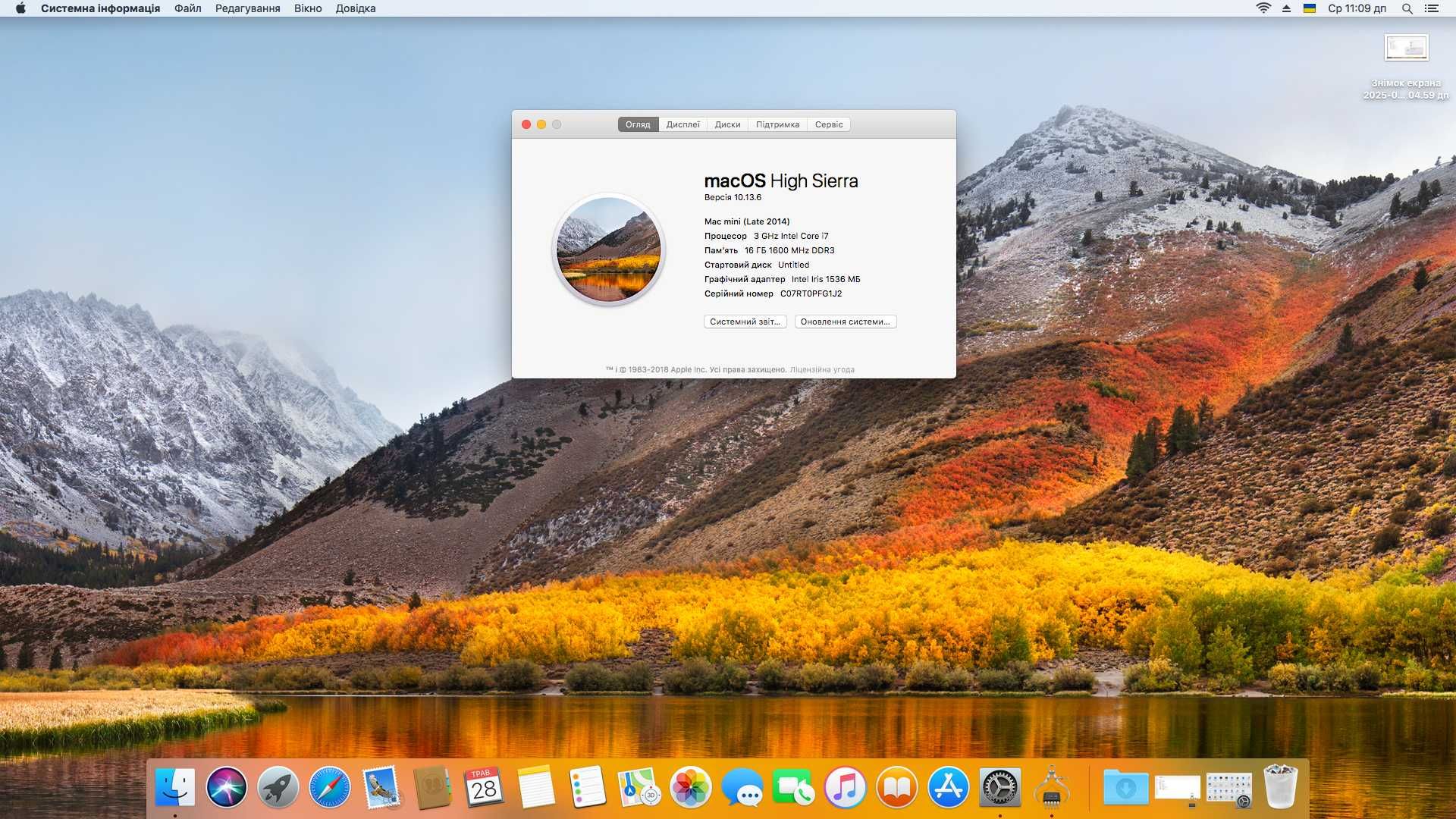
Task: Open the Trash in the Dock
Action: click(x=1281, y=786)
